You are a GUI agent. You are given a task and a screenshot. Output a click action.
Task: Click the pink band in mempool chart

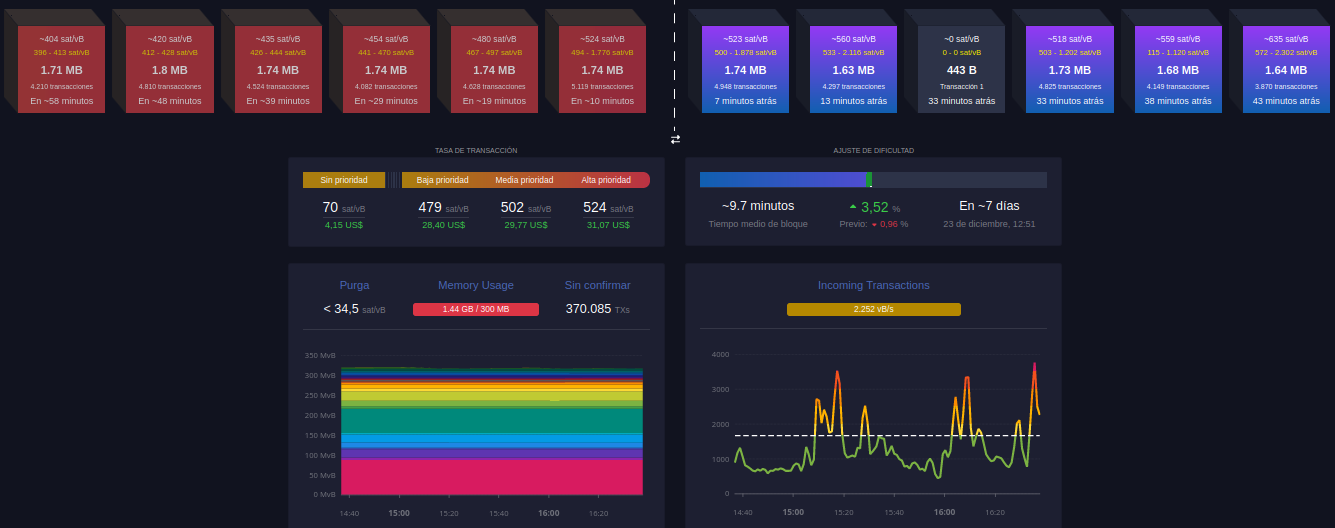point(492,476)
